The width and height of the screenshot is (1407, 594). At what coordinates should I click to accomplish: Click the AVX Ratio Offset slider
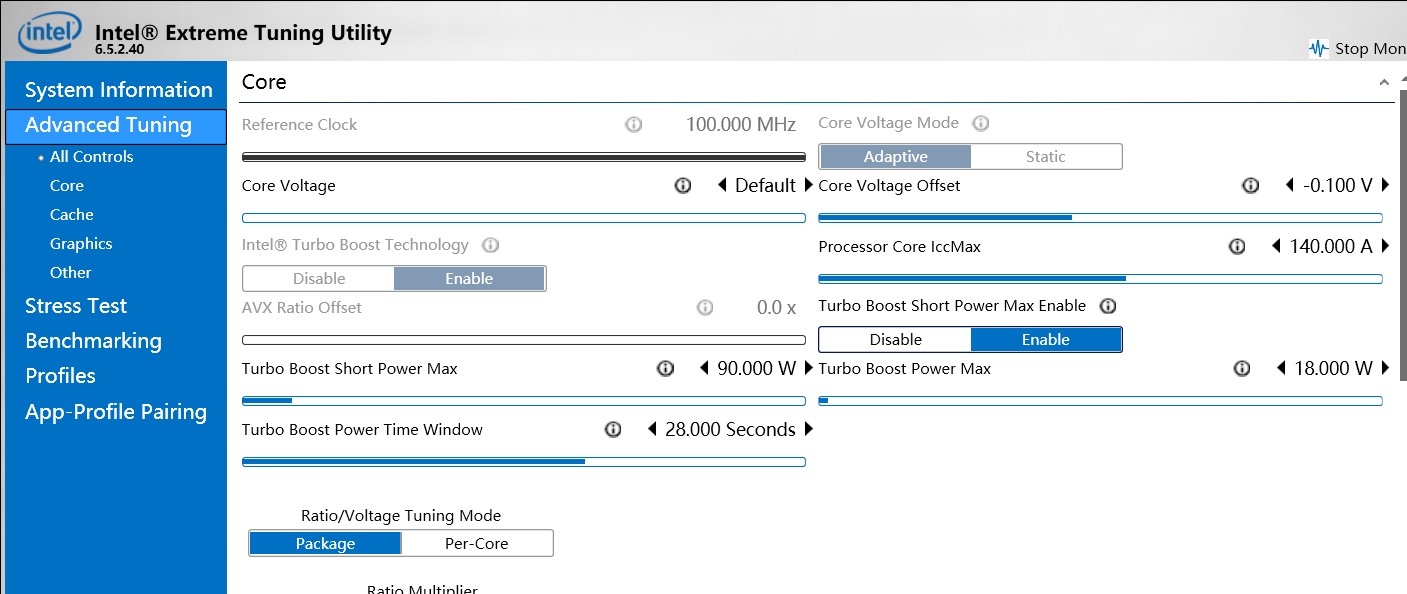pos(524,340)
